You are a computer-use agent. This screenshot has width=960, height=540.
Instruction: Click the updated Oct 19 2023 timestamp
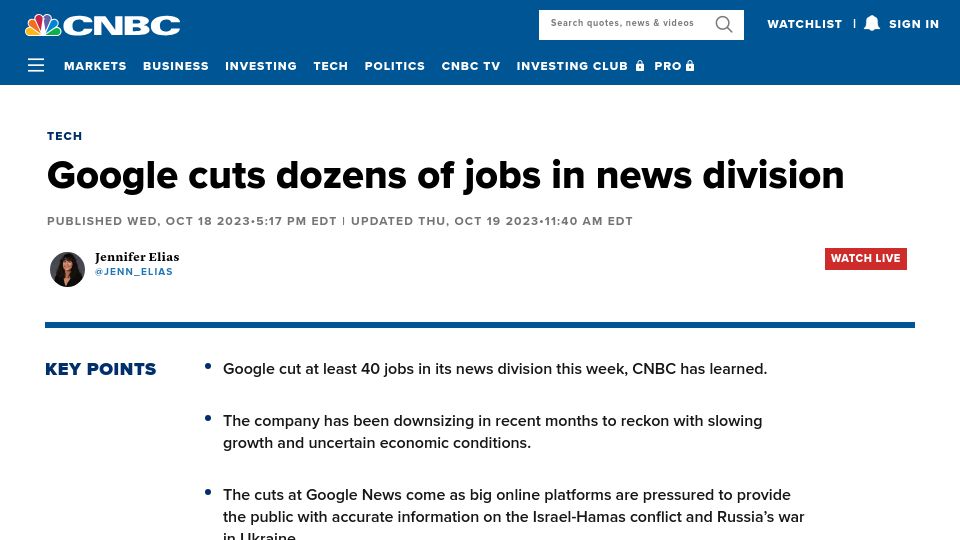(492, 221)
